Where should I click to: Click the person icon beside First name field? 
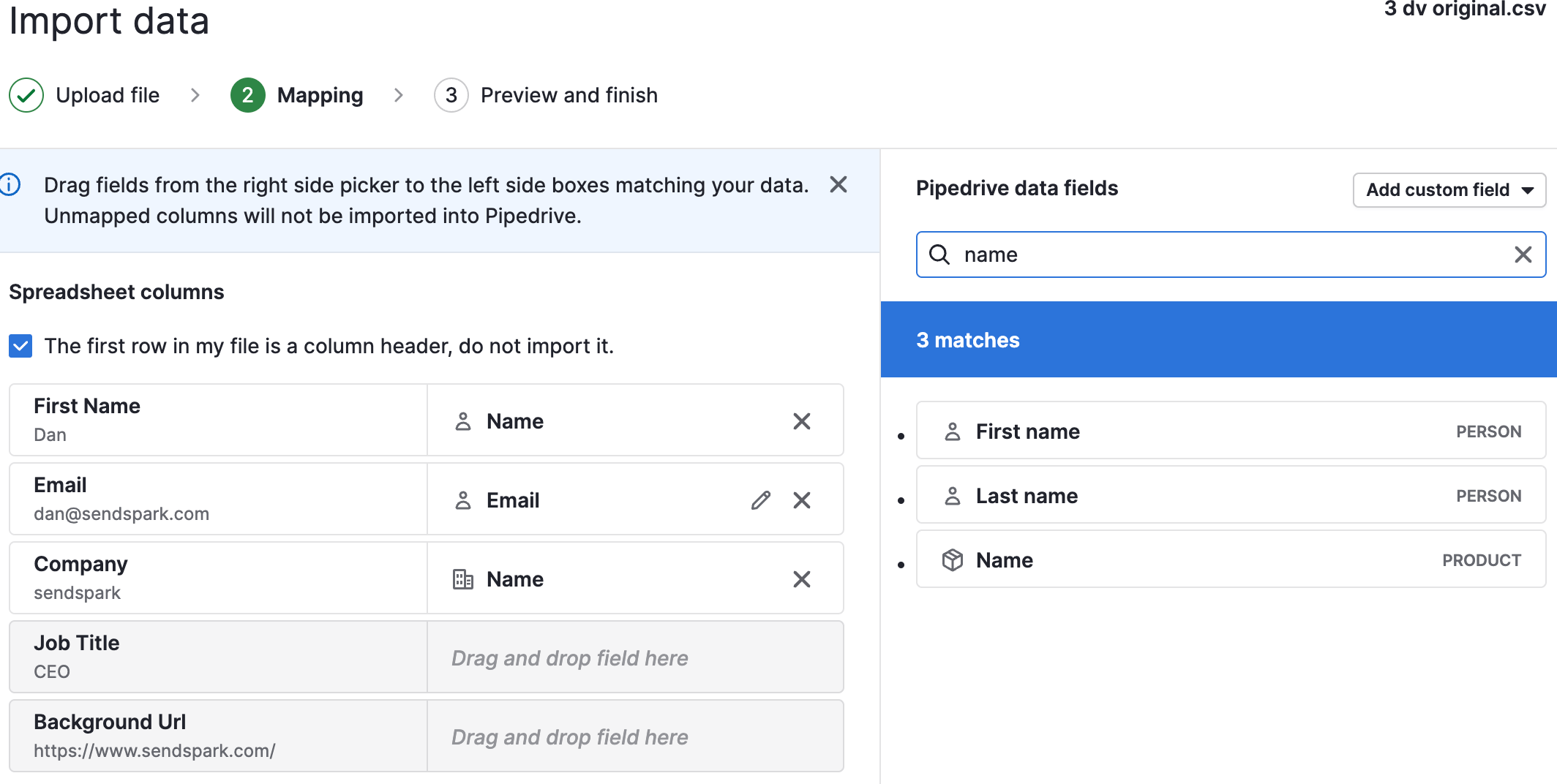[953, 431]
